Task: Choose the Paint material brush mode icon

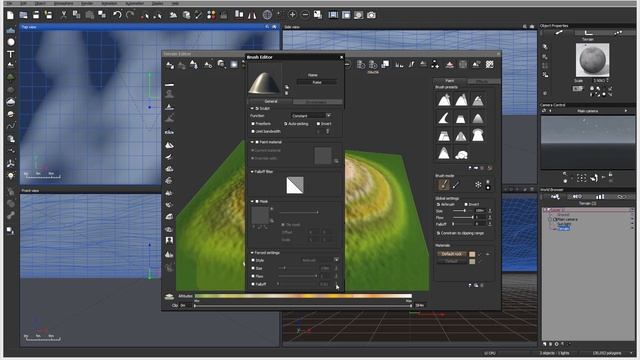Action: pyautogui.click(x=456, y=185)
